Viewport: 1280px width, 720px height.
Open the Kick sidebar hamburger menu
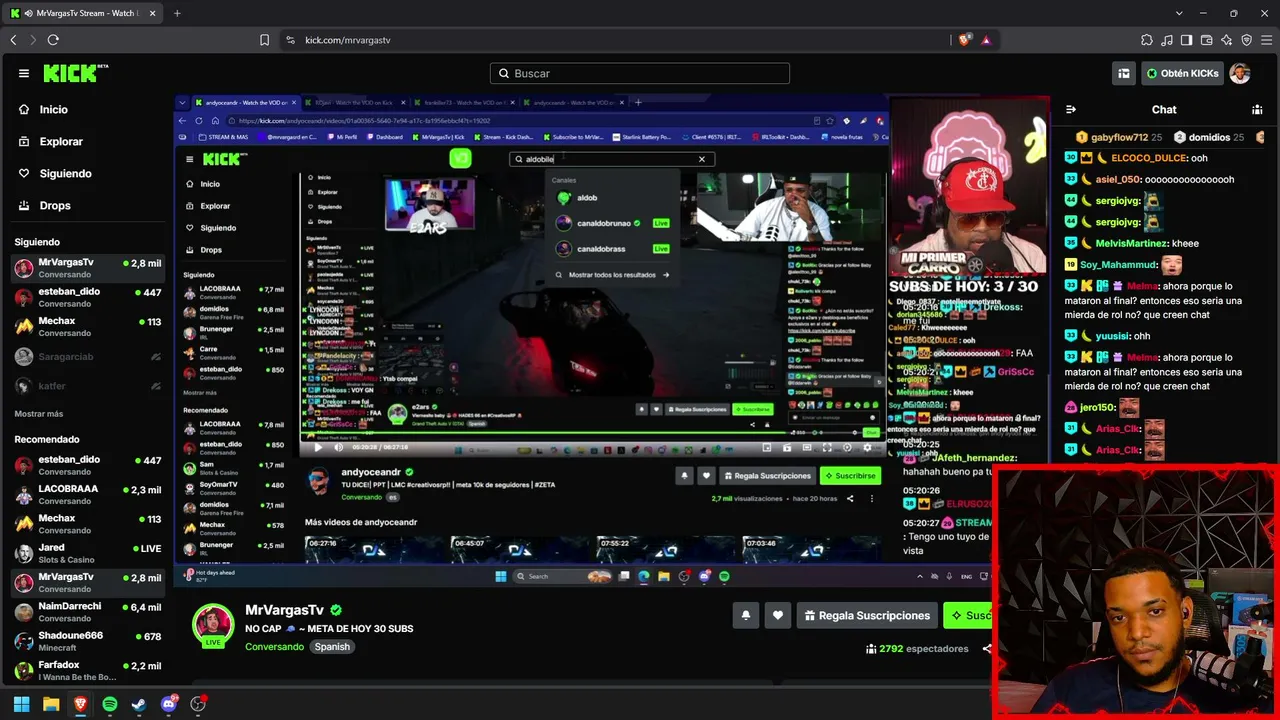coord(24,73)
